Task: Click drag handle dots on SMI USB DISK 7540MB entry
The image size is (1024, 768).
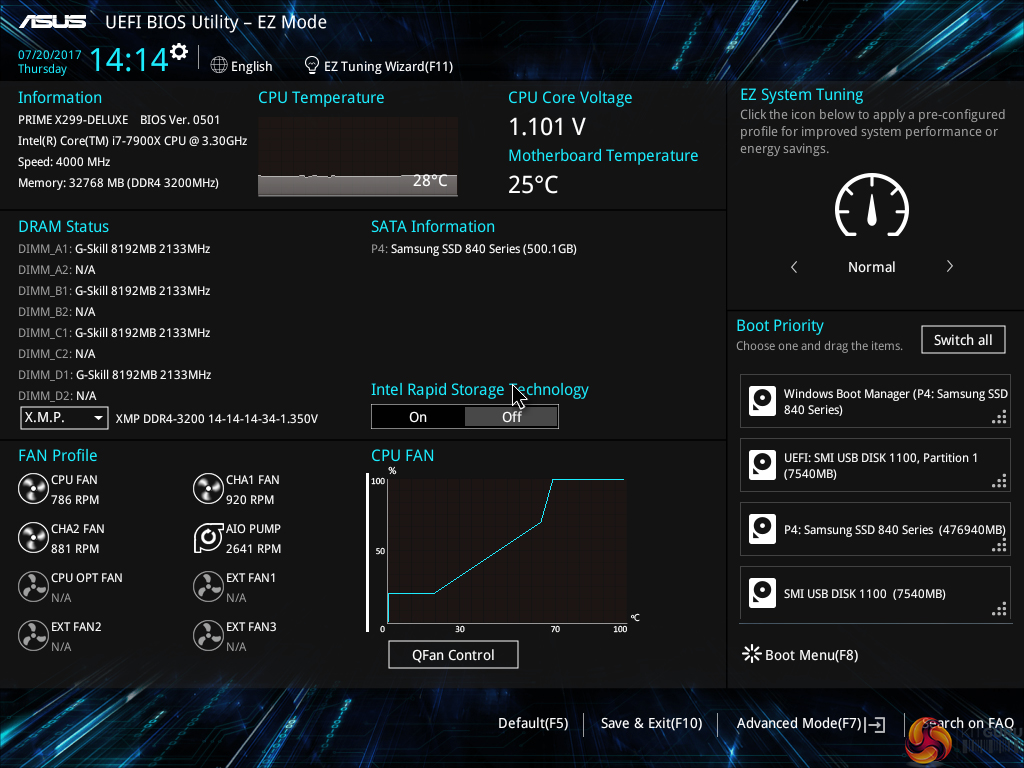Action: [999, 610]
